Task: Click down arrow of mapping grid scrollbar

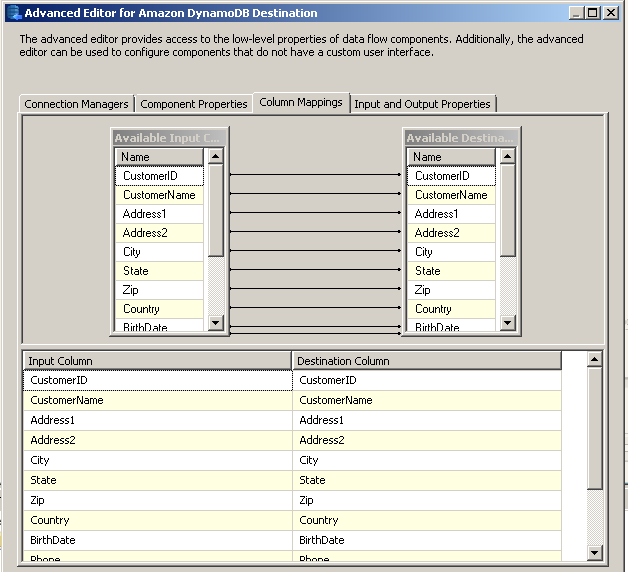Action: coord(594,553)
